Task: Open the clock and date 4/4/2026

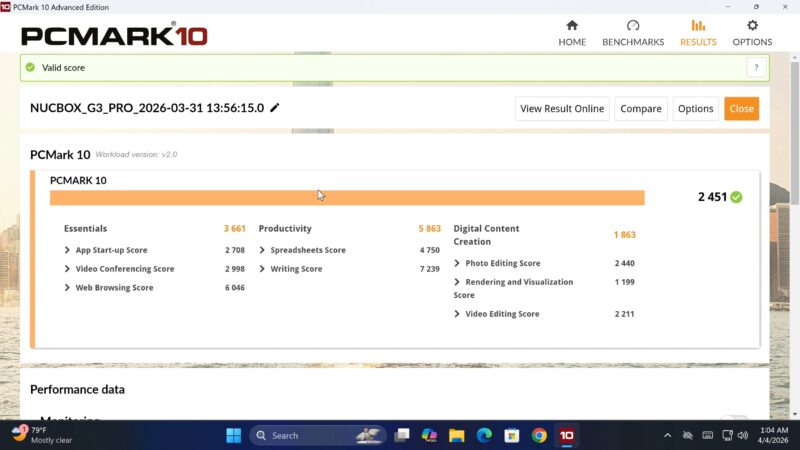Action: 773,435
